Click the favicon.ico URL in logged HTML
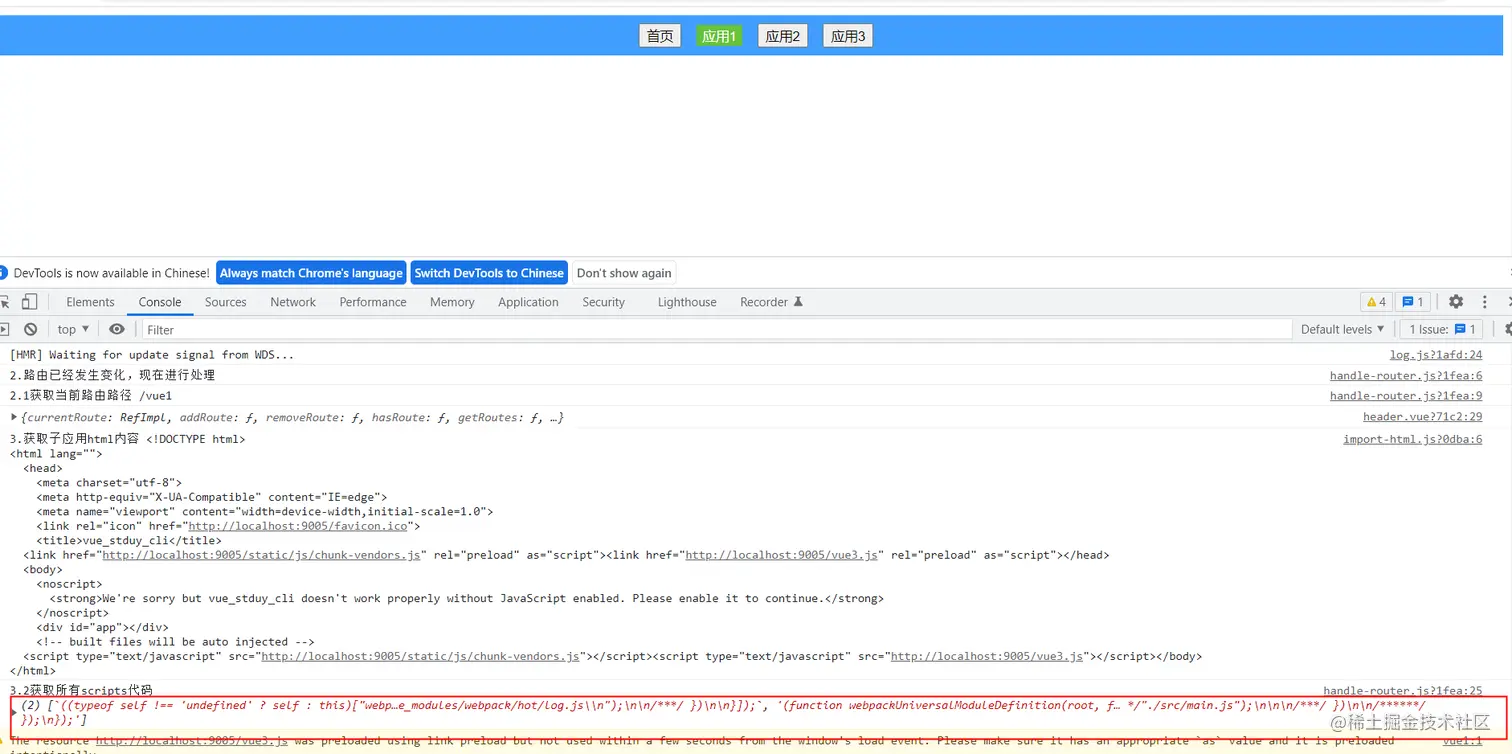 (298, 526)
